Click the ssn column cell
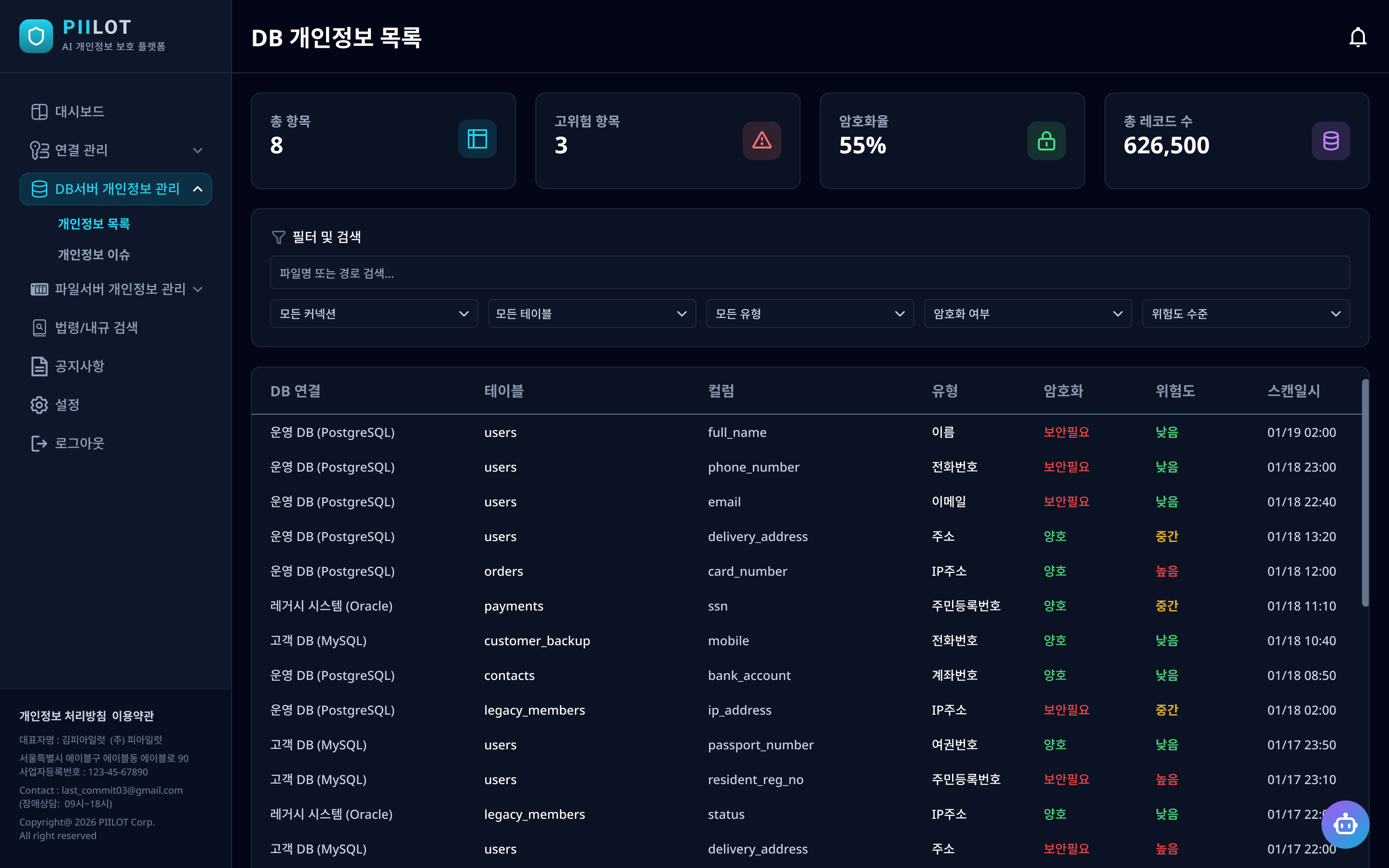The height and width of the screenshot is (868, 1389). 718,606
